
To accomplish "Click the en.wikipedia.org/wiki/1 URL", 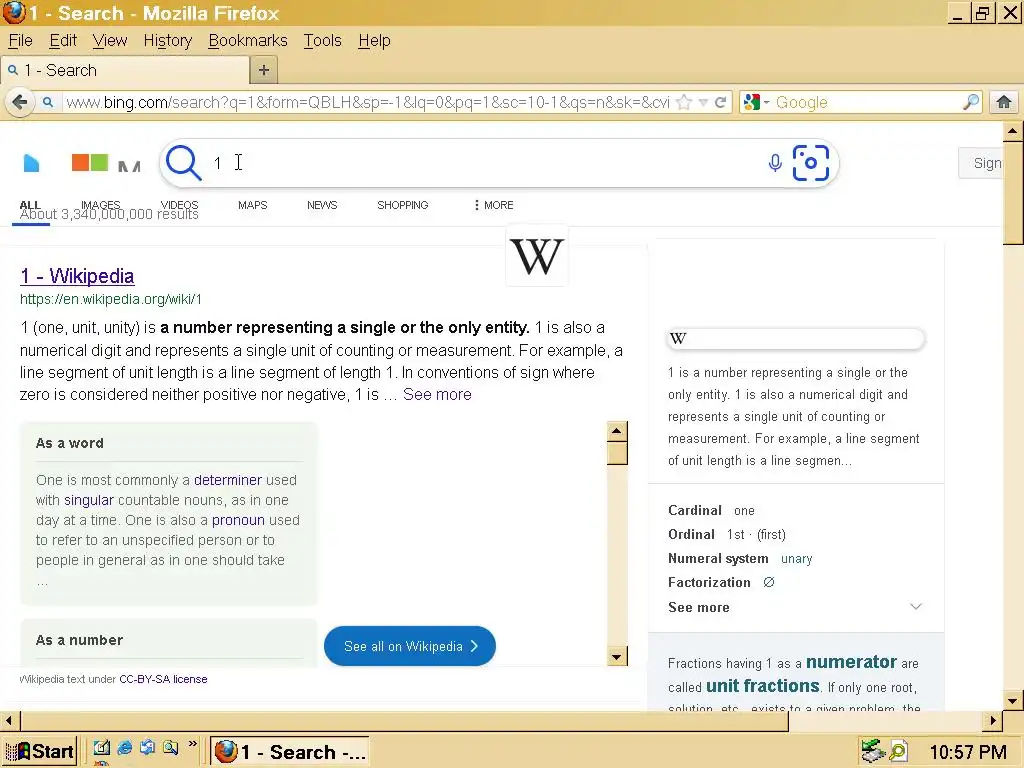I will [110, 299].
